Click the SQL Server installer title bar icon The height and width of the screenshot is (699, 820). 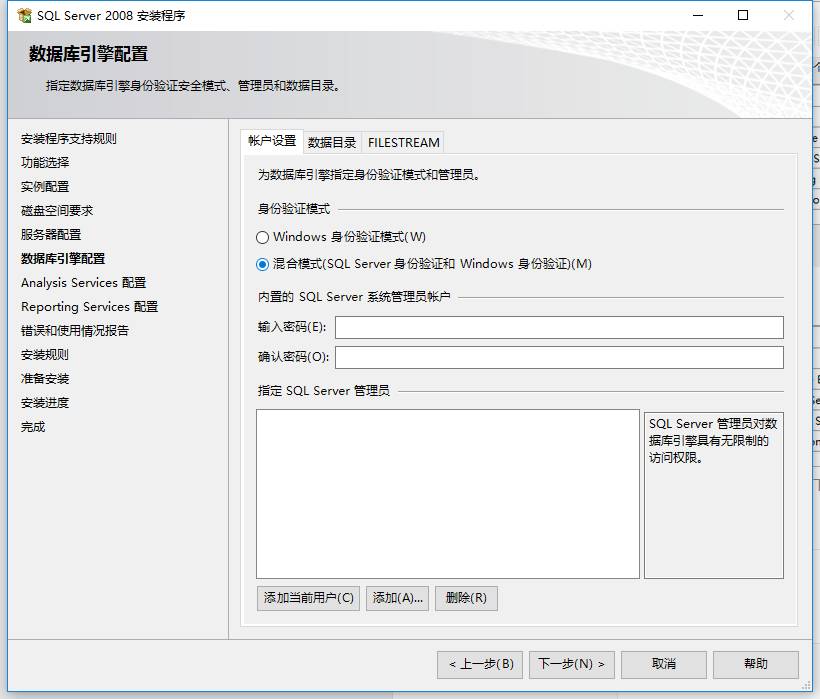point(24,15)
